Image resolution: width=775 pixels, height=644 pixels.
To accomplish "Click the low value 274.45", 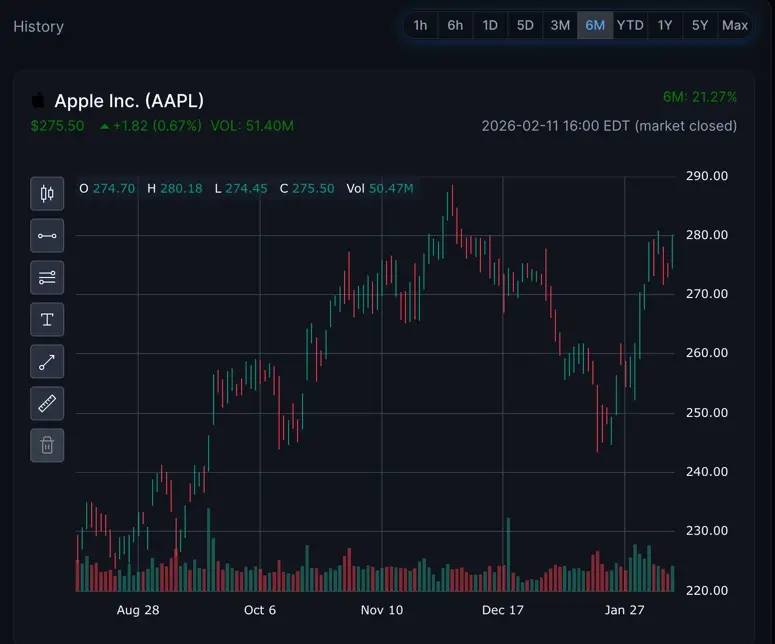I will point(246,188).
